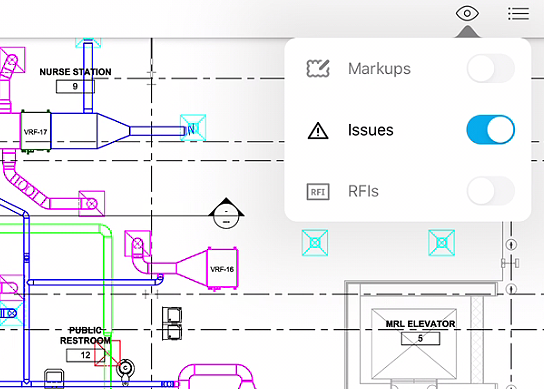Enable the Markups toggle switch

click(x=491, y=68)
